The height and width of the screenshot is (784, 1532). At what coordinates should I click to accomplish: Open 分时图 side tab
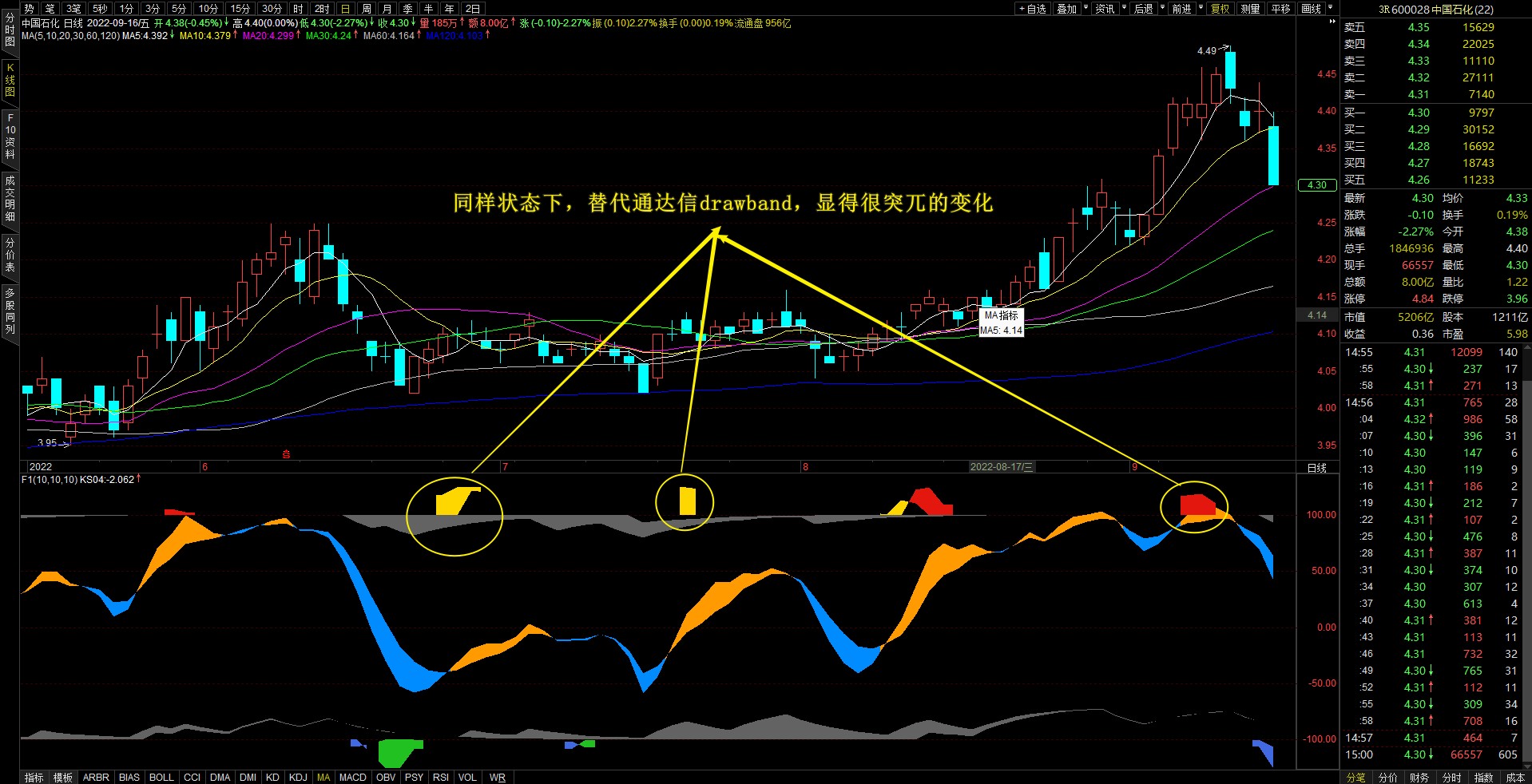10,30
